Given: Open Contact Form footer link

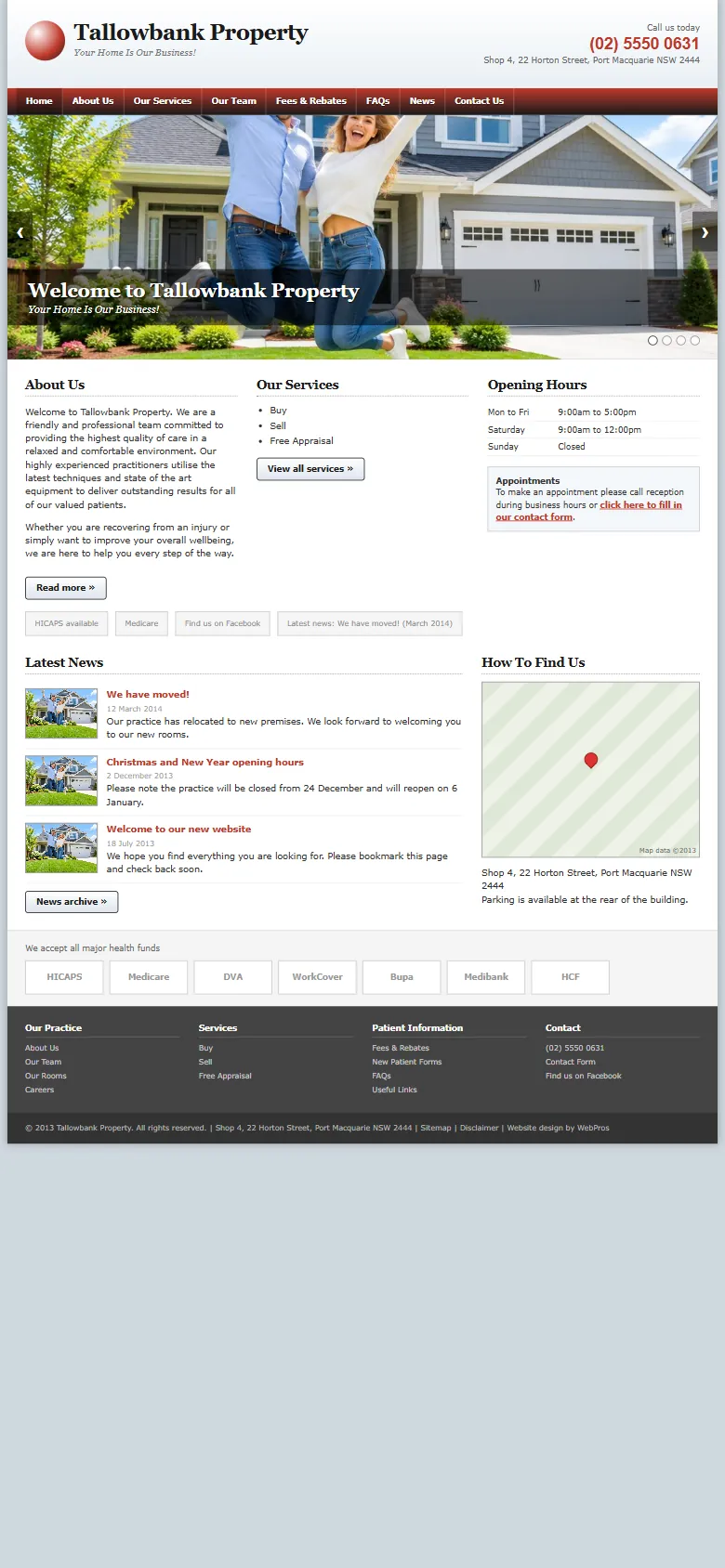Looking at the screenshot, I should [571, 1062].
